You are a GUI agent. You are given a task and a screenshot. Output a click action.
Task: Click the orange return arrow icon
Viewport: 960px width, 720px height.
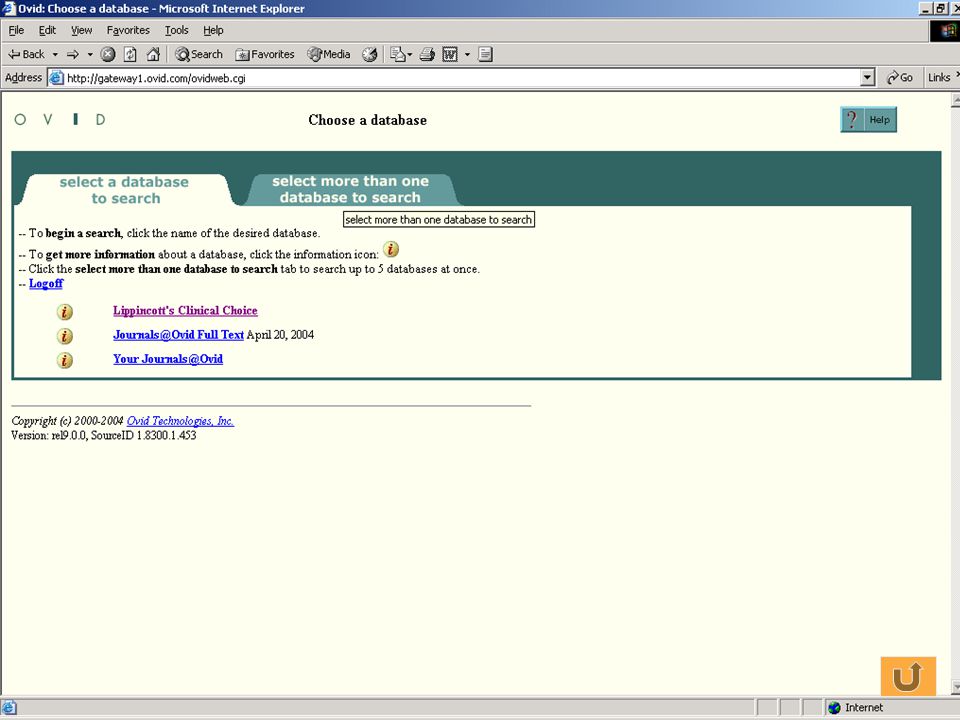click(908, 676)
